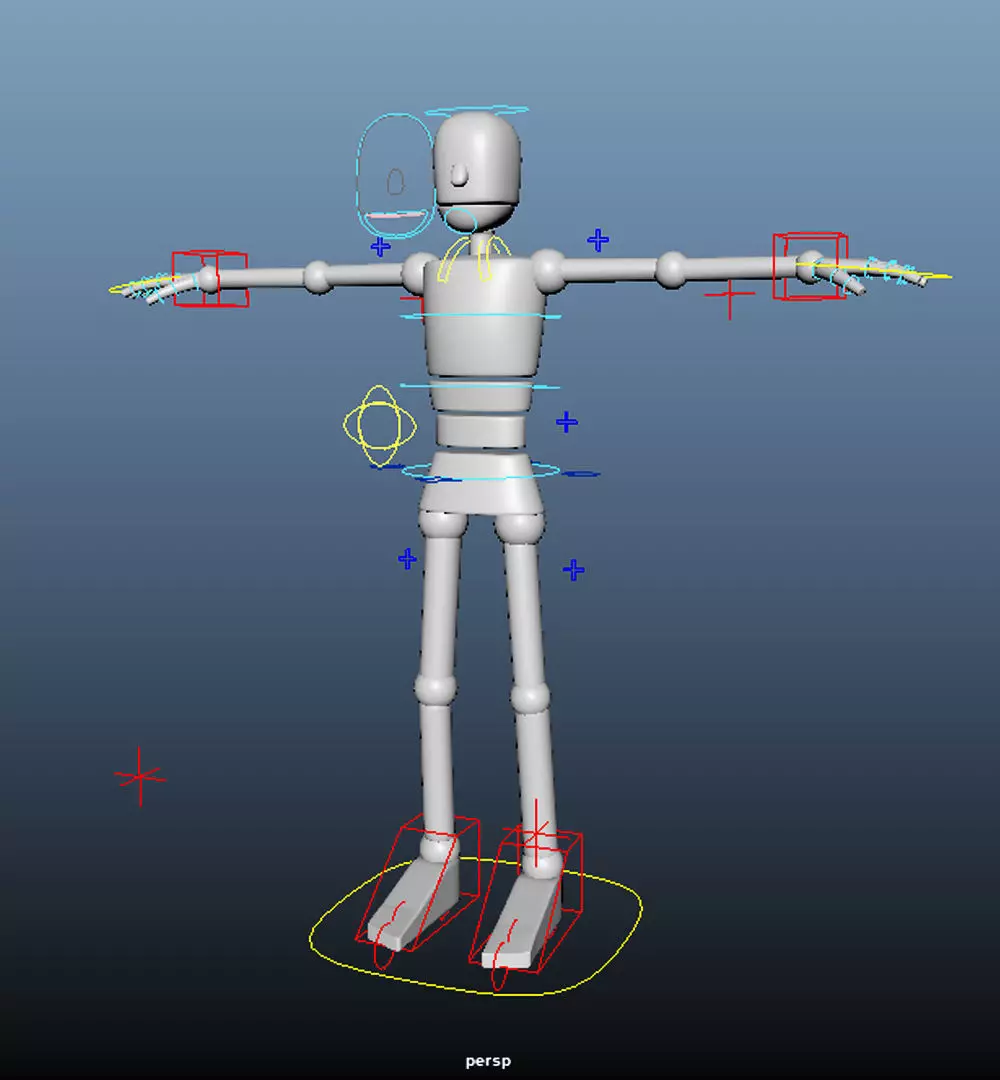The image size is (1000, 1080).
Task: Select the red cube control on the viewer's-left wrist
Action: pos(209,278)
